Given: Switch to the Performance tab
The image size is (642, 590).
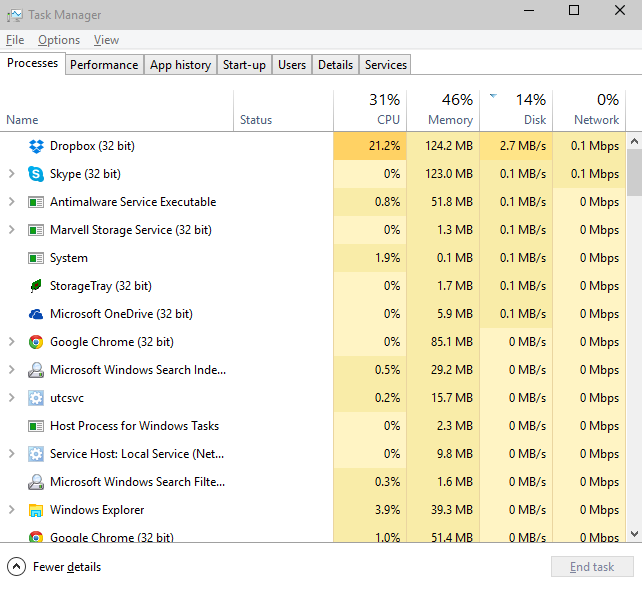Looking at the screenshot, I should (x=104, y=65).
